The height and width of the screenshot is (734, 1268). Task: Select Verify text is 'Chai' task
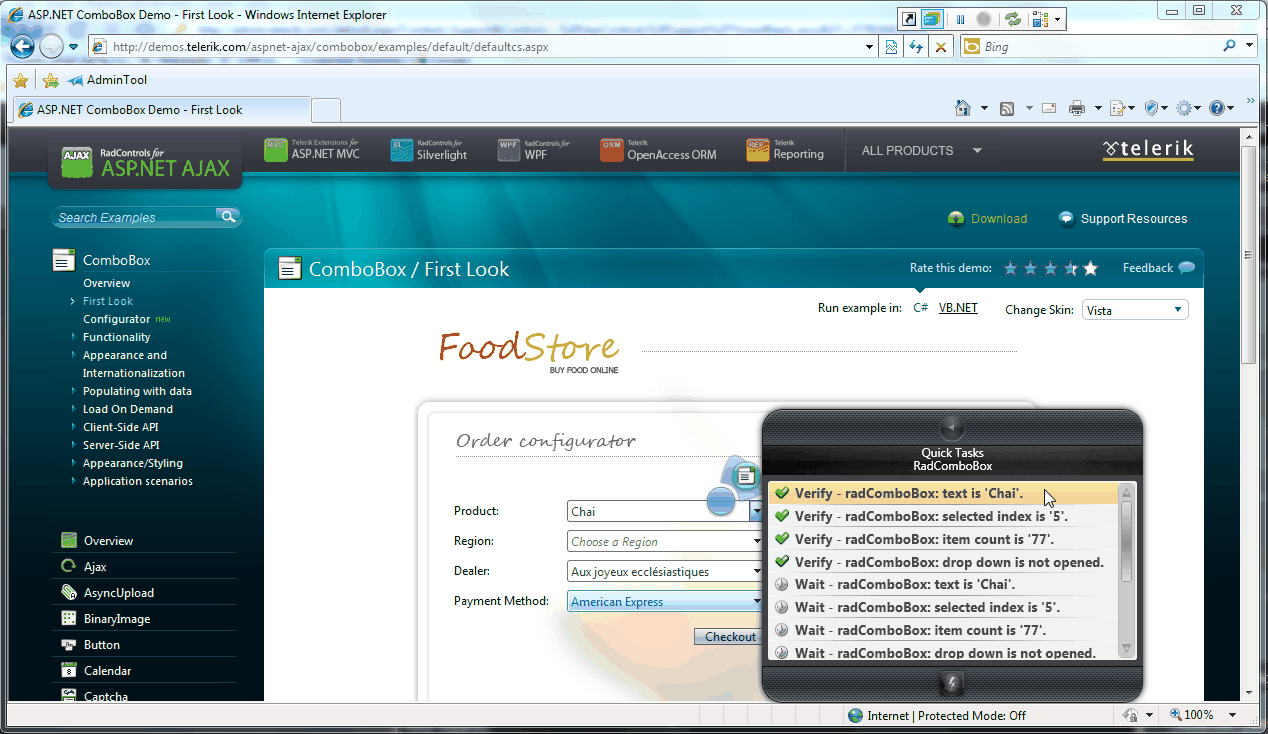943,493
